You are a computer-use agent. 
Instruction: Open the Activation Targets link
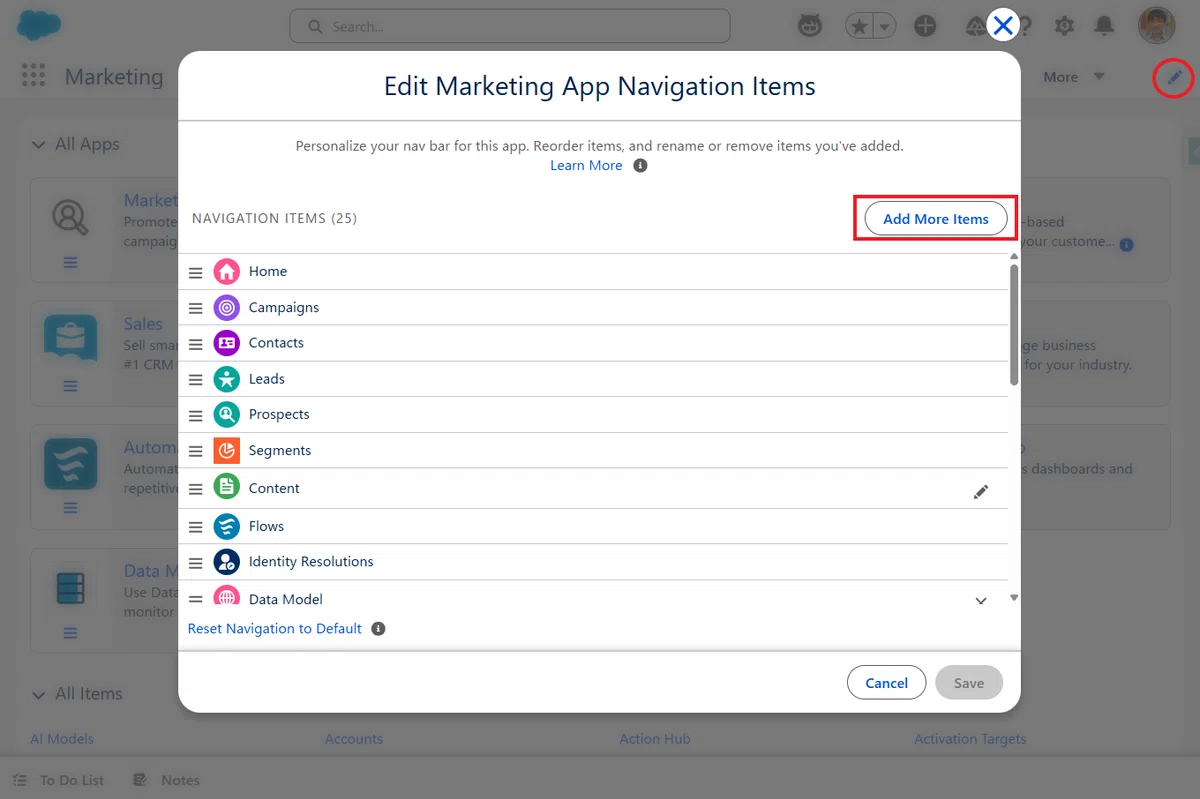pos(970,739)
